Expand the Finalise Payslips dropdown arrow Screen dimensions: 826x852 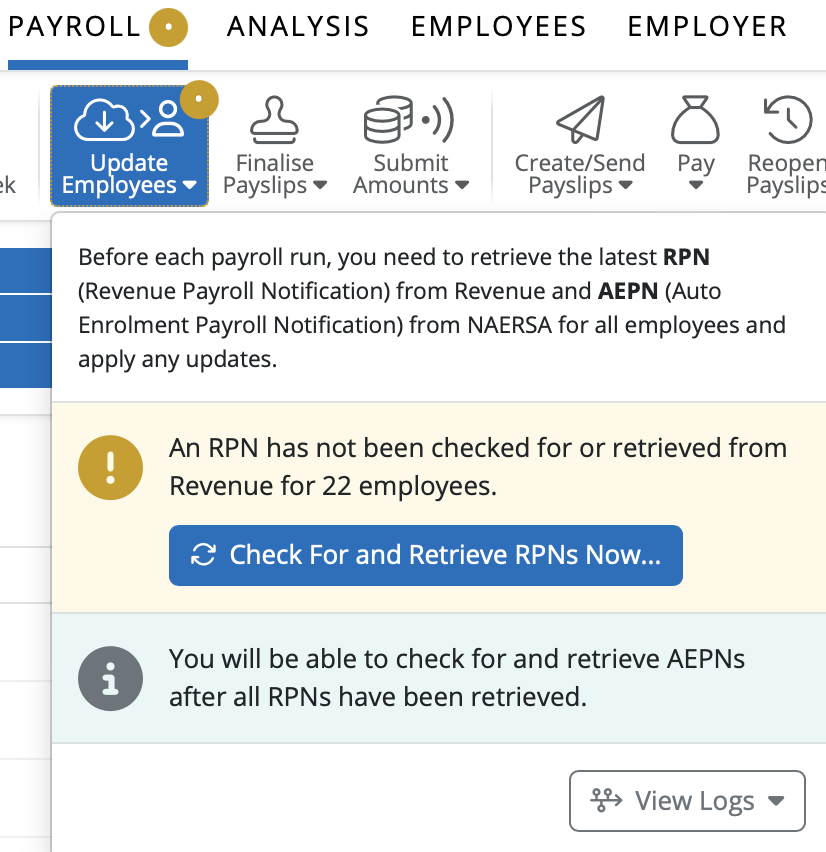(x=320, y=186)
